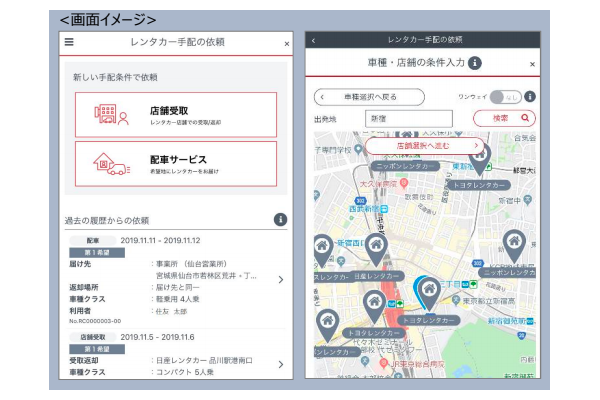Show info next to ワンウェイ toggle
Image resolution: width=600 pixels, height=400 pixels.
[x=530, y=96]
